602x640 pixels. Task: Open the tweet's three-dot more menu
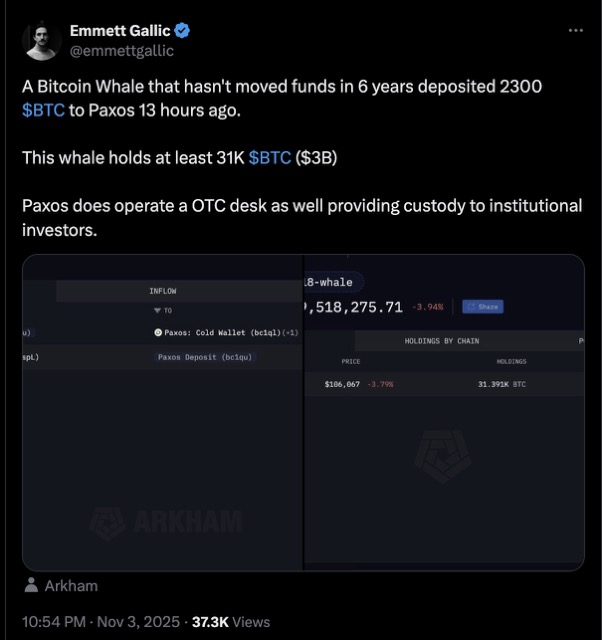(575, 31)
